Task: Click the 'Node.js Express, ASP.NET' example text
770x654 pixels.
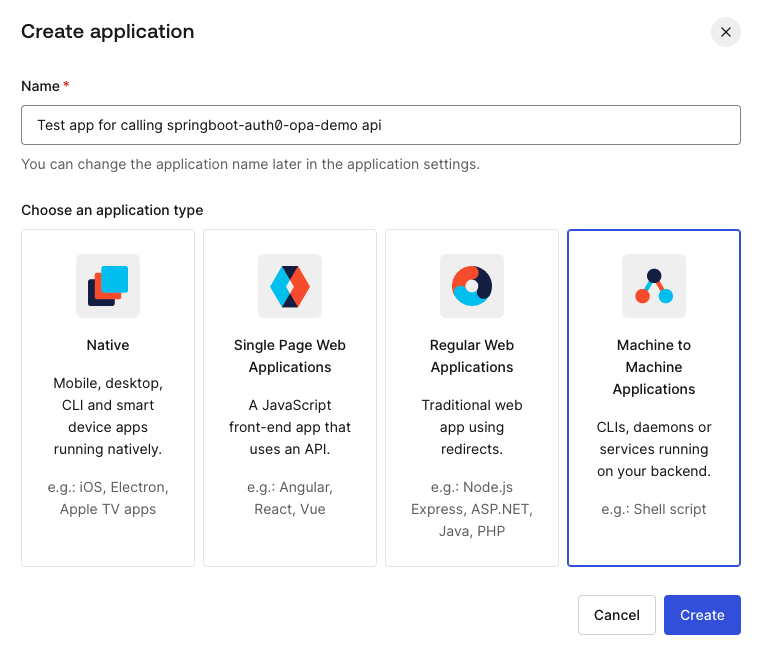Action: click(472, 509)
